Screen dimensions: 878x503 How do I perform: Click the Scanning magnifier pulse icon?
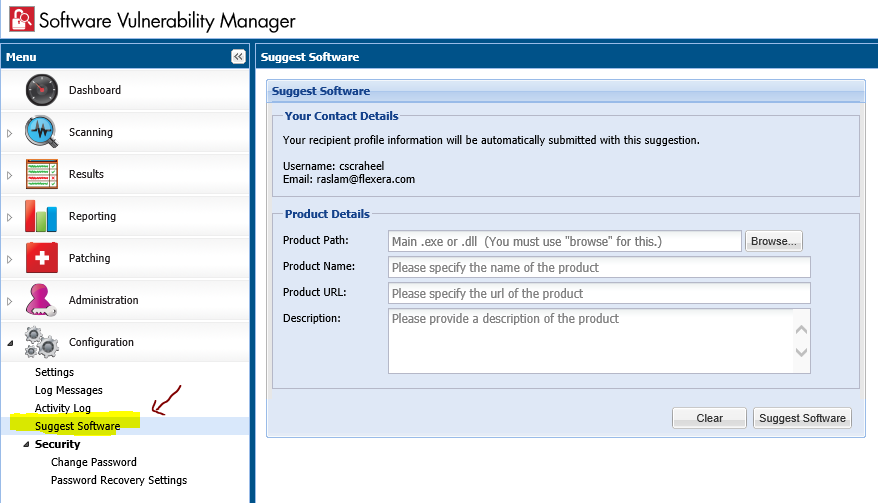tap(41, 132)
